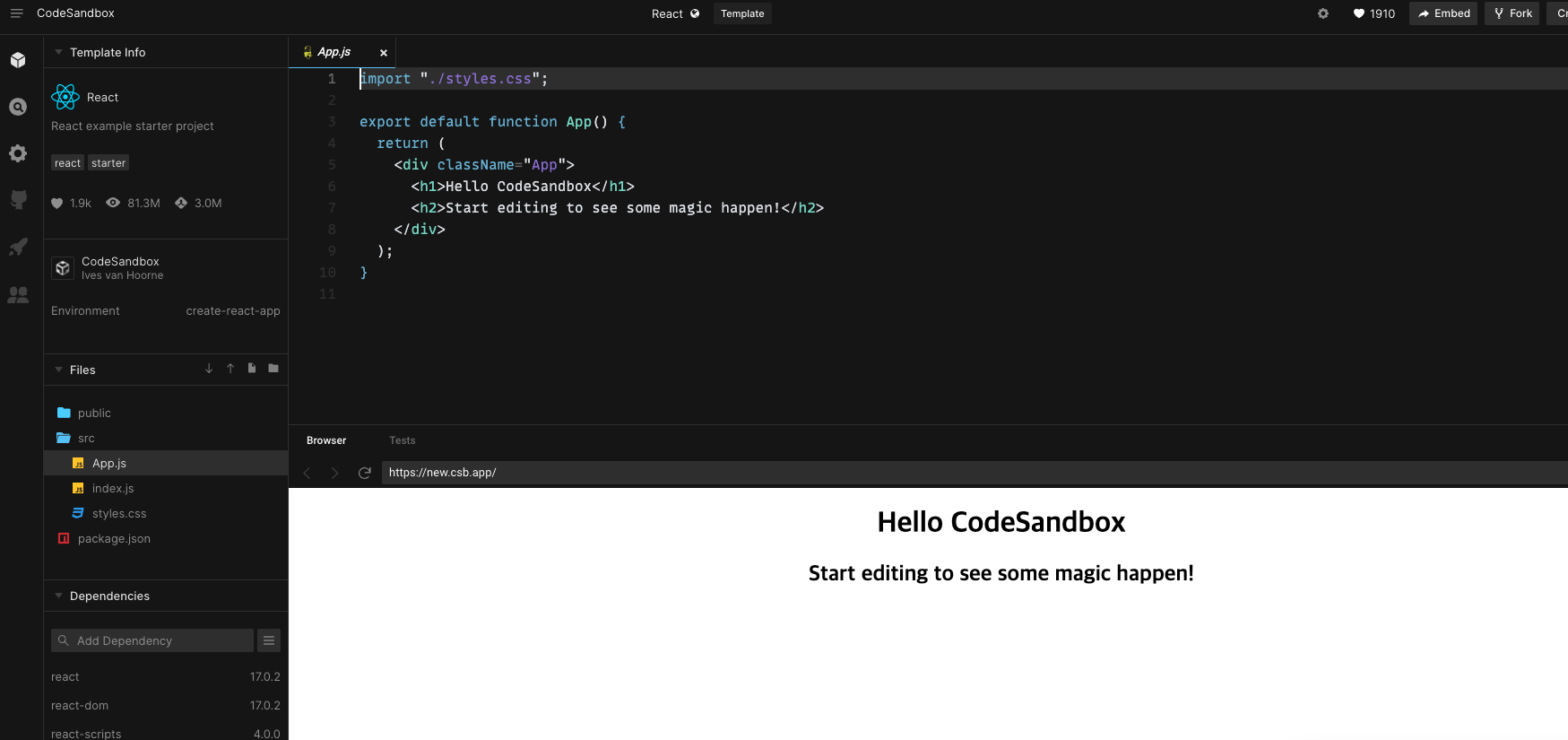The image size is (1568, 740).
Task: Go back in the preview browser
Action: (x=307, y=473)
